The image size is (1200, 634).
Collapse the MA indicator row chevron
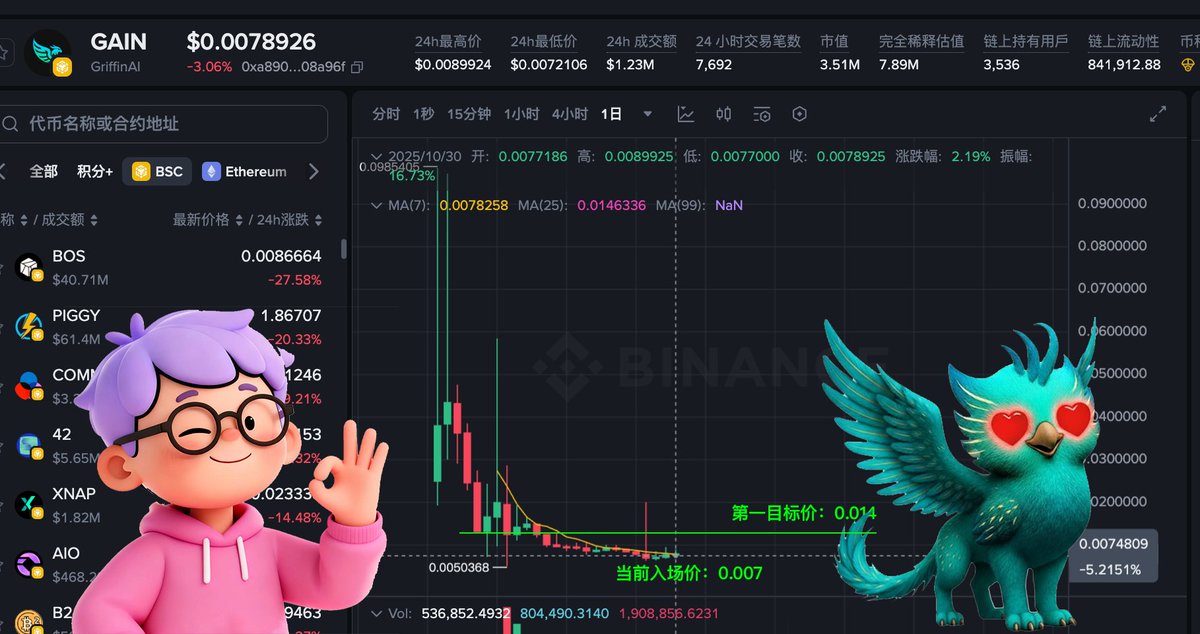[x=377, y=205]
